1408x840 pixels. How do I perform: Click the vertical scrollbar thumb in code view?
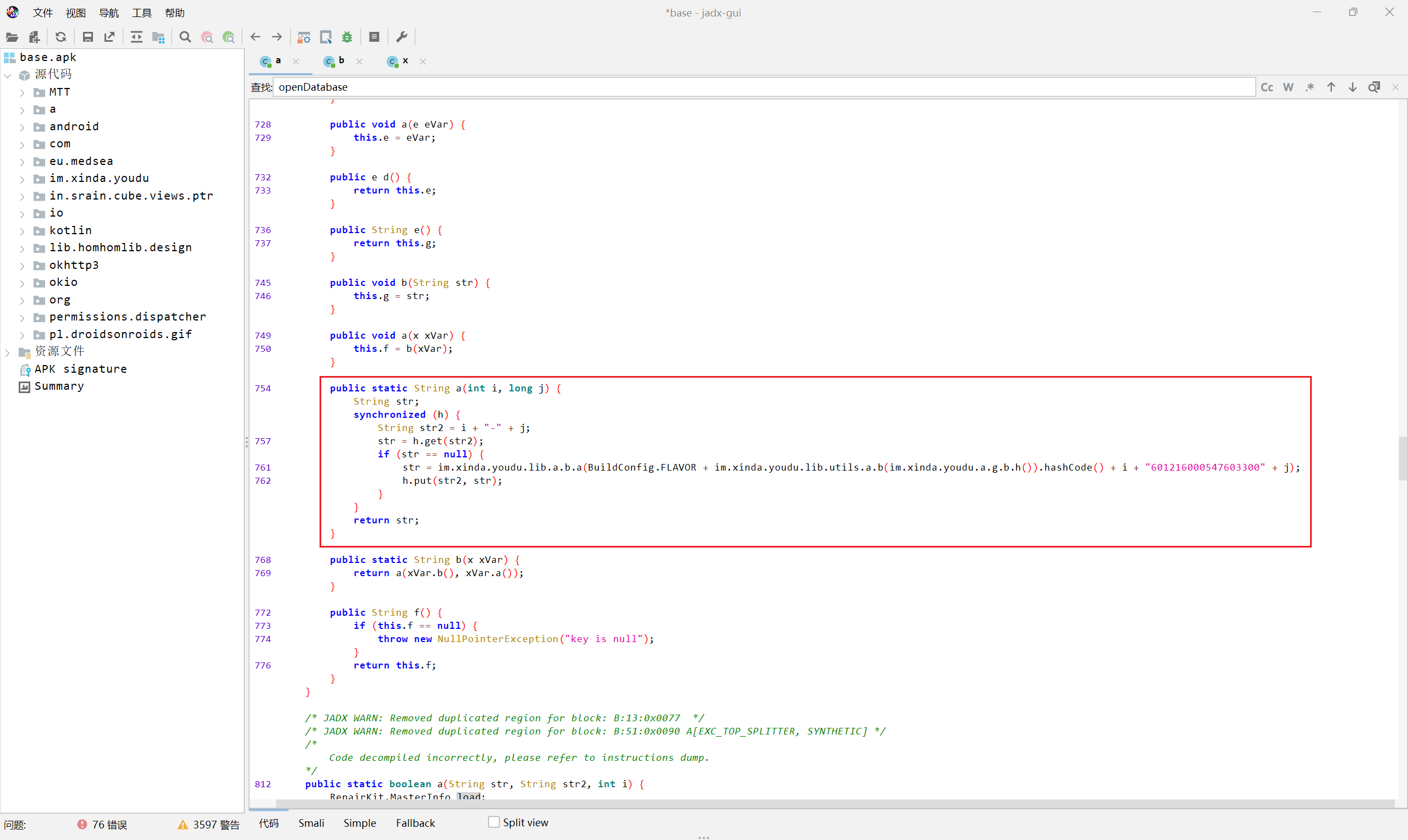(x=1402, y=457)
